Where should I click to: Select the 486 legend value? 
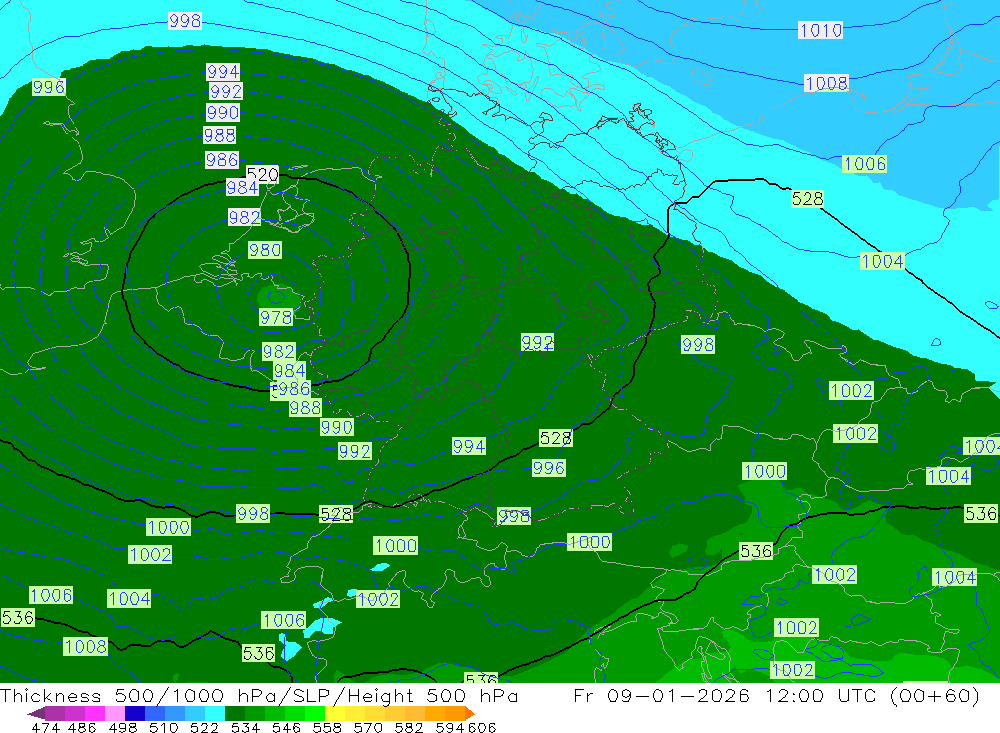[x=81, y=727]
